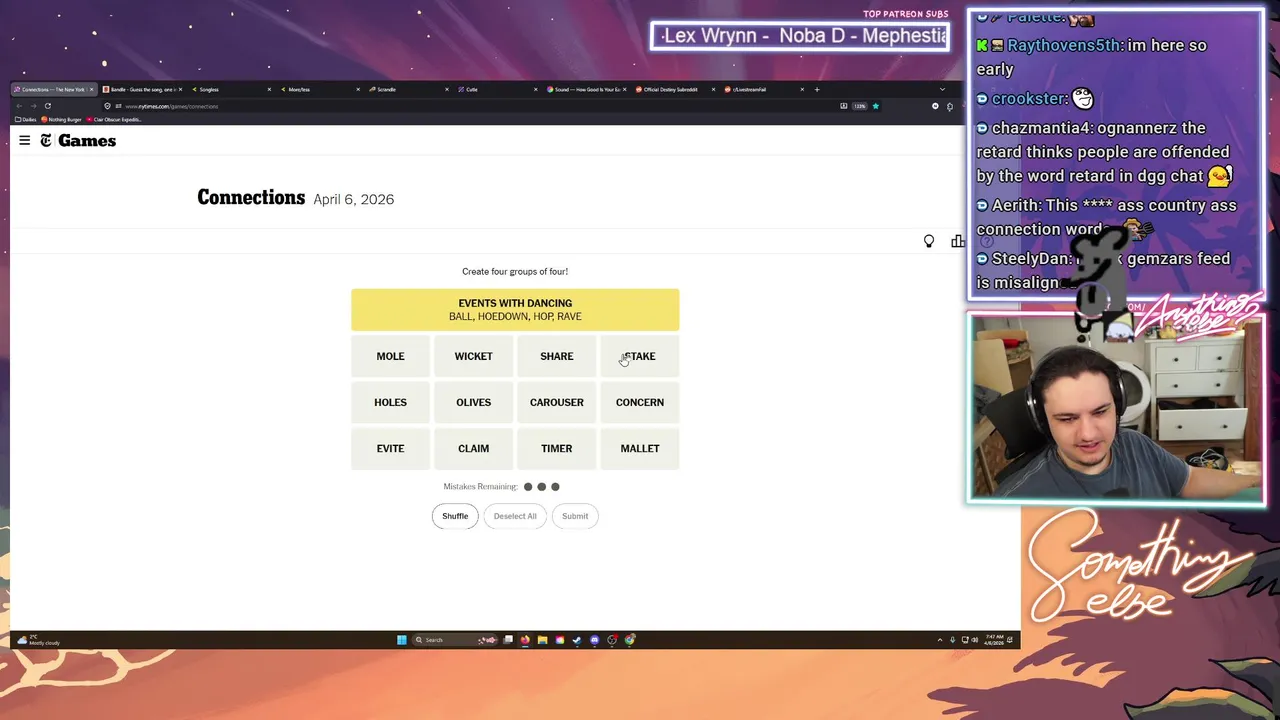Select the STAKE tile
The image size is (1280, 720).
click(640, 356)
